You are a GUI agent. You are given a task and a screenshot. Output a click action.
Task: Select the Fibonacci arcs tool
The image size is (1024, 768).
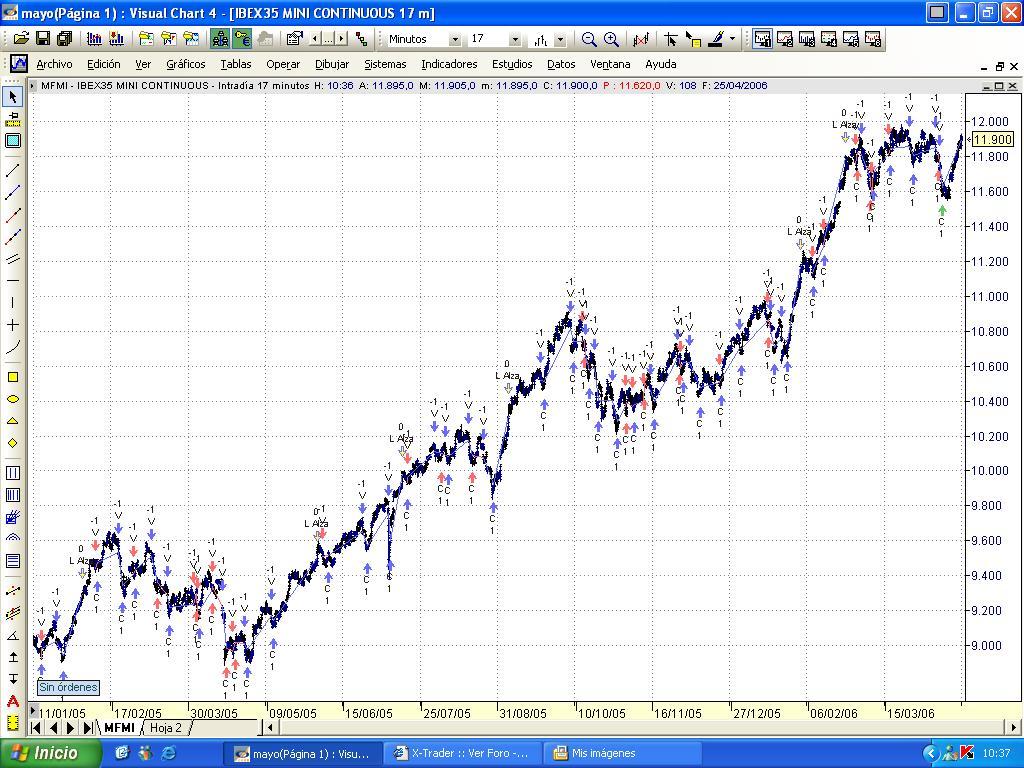13,538
